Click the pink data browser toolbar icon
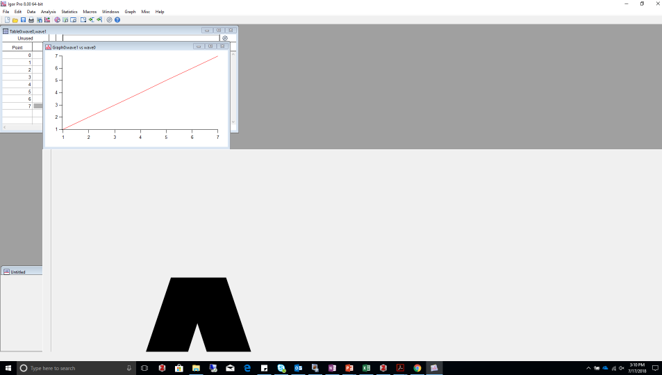This screenshot has width=662, height=375. coord(57,20)
